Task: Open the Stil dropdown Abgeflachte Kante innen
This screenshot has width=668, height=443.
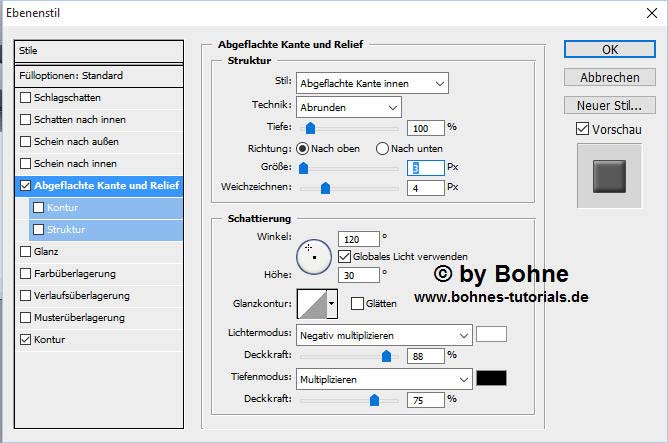Action: (x=372, y=83)
